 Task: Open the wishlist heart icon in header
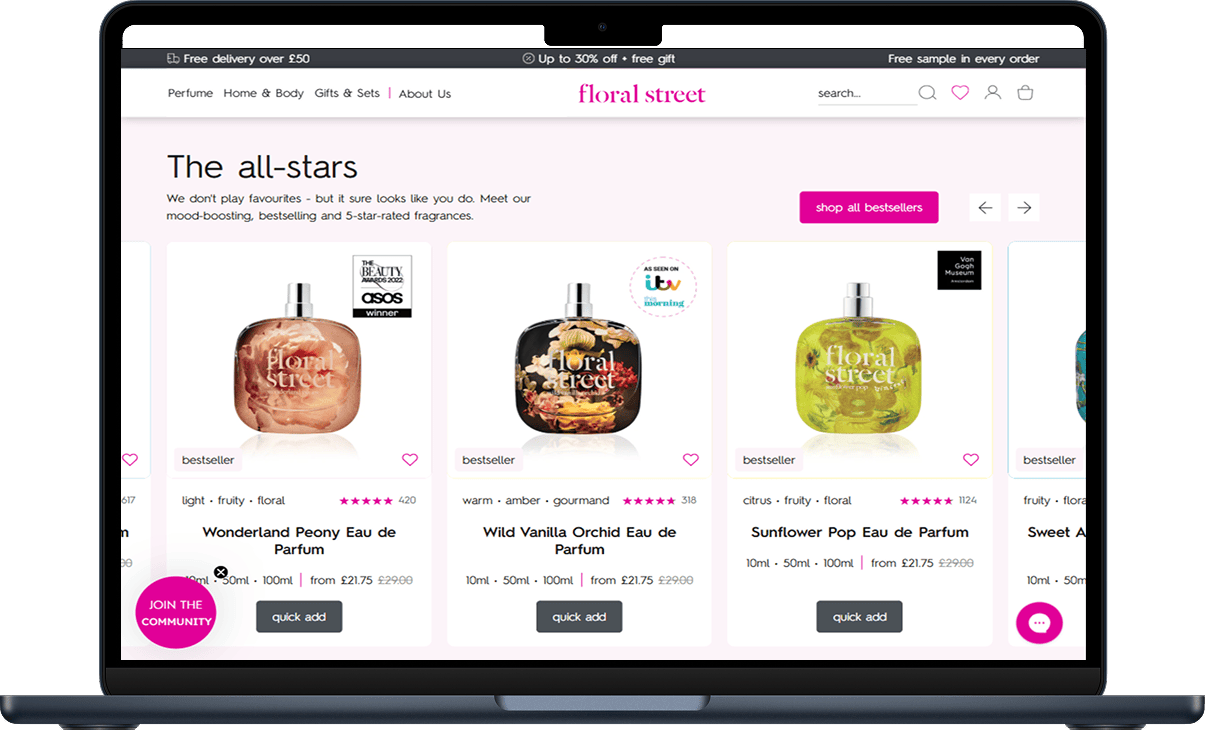960,93
